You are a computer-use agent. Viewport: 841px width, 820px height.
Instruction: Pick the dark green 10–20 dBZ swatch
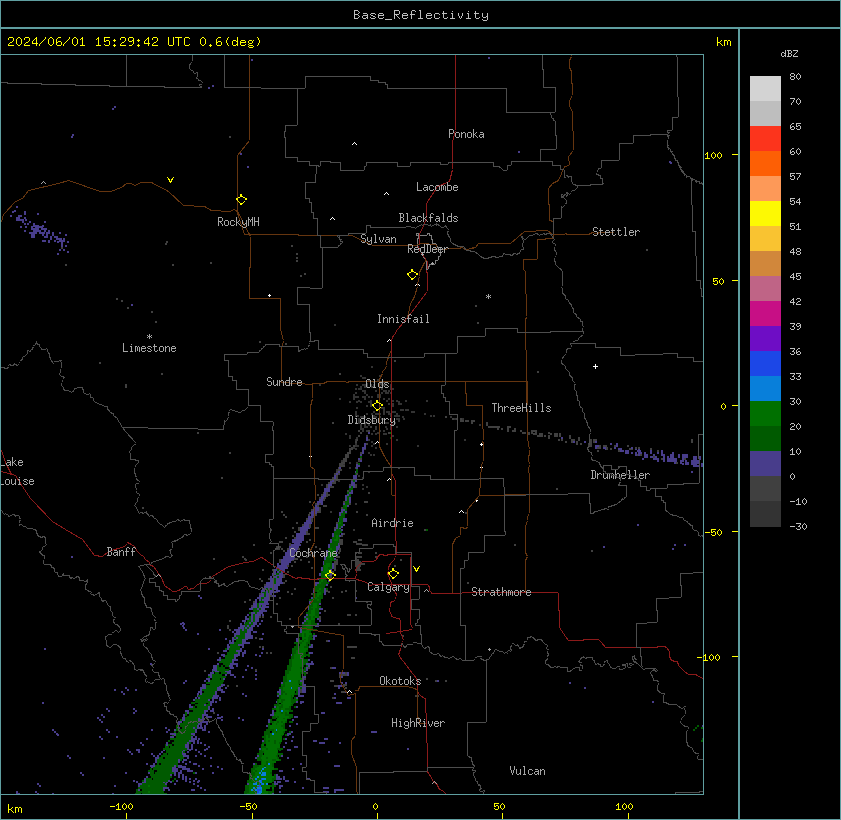(x=765, y=439)
